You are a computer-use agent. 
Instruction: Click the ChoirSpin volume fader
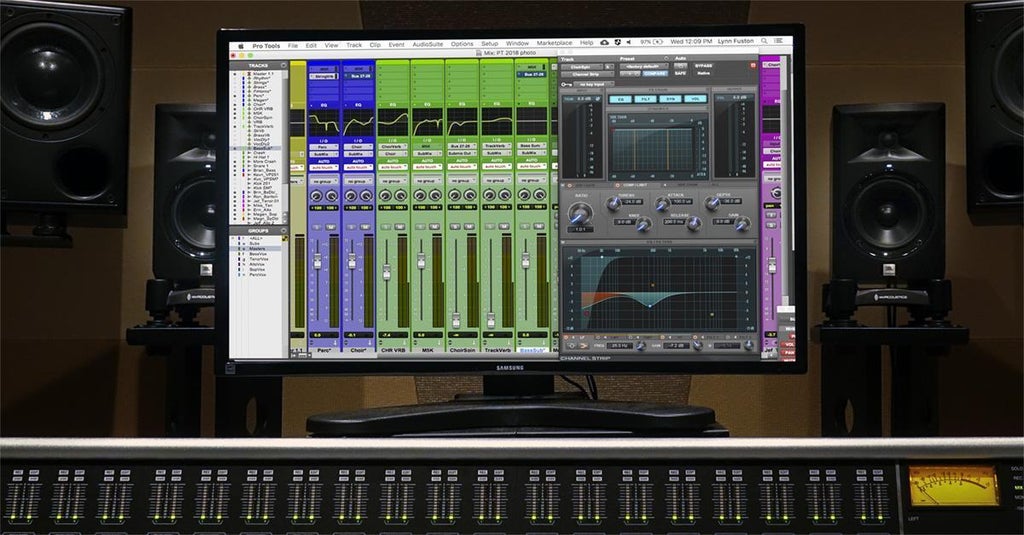[x=456, y=320]
